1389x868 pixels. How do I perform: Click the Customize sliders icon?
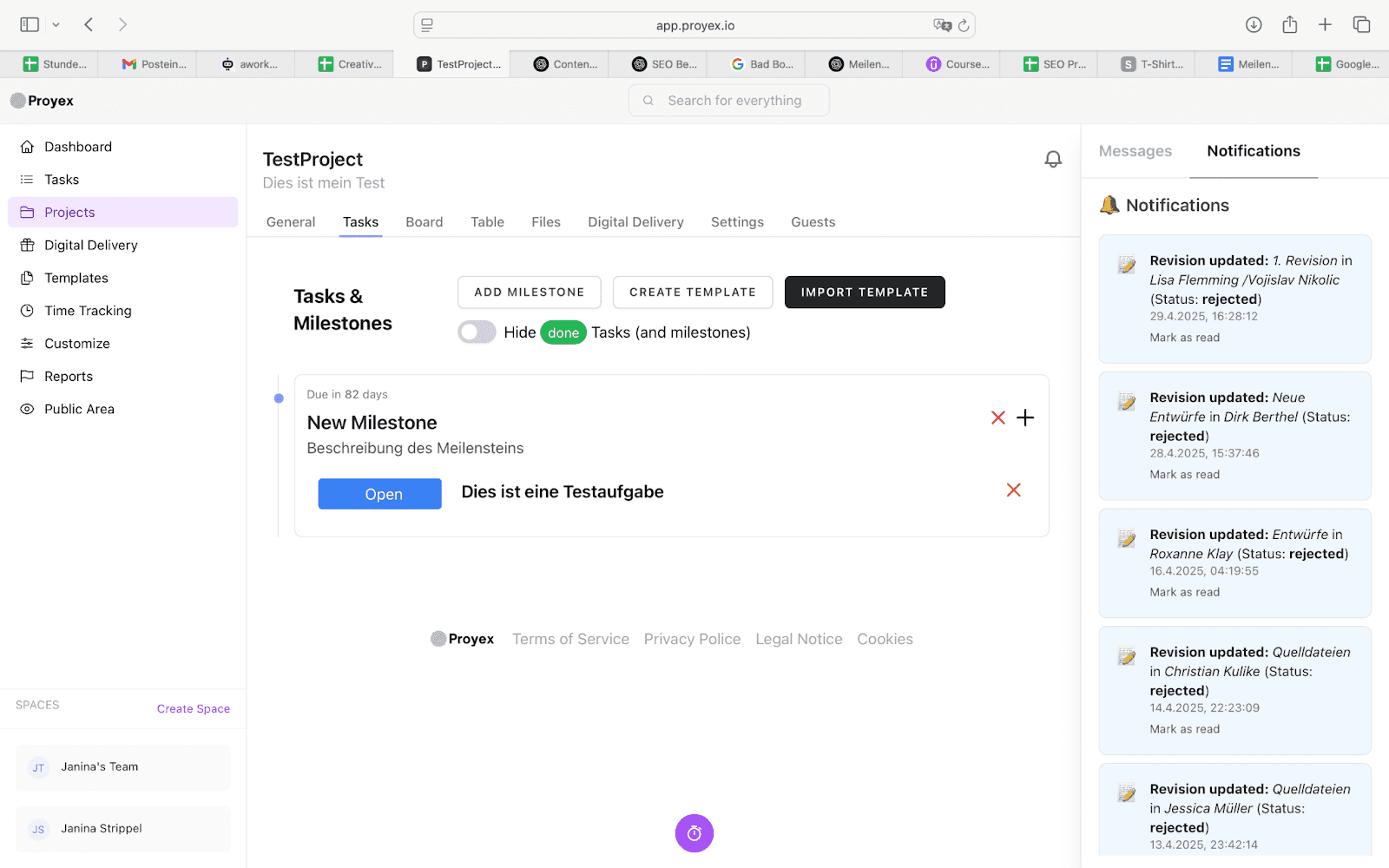point(27,344)
